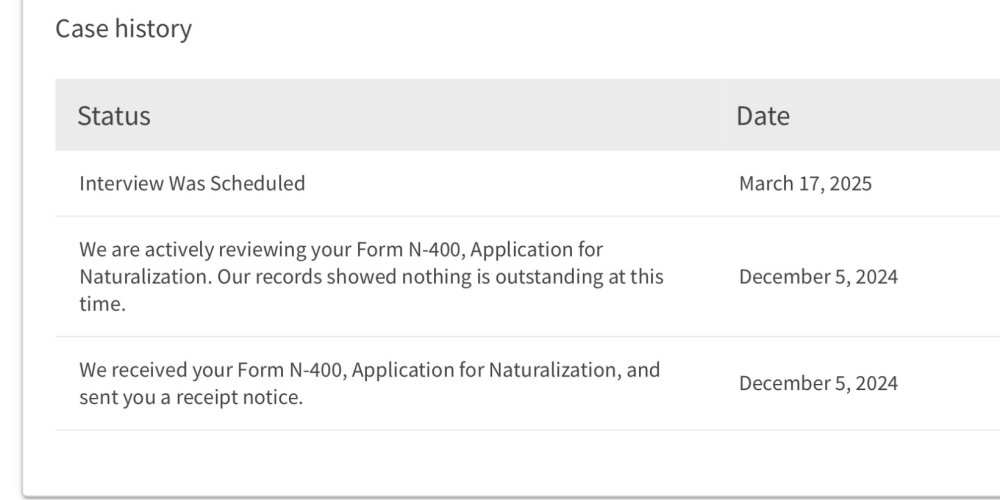Click 'Form N-400' in the review status
The image size is (1000, 500).
click(397, 249)
